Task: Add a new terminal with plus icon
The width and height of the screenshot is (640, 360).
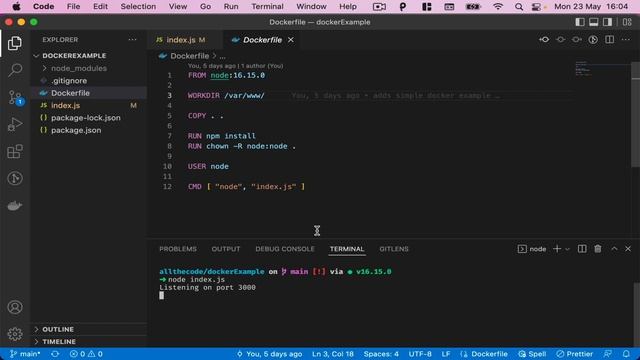Action: pyautogui.click(x=557, y=249)
